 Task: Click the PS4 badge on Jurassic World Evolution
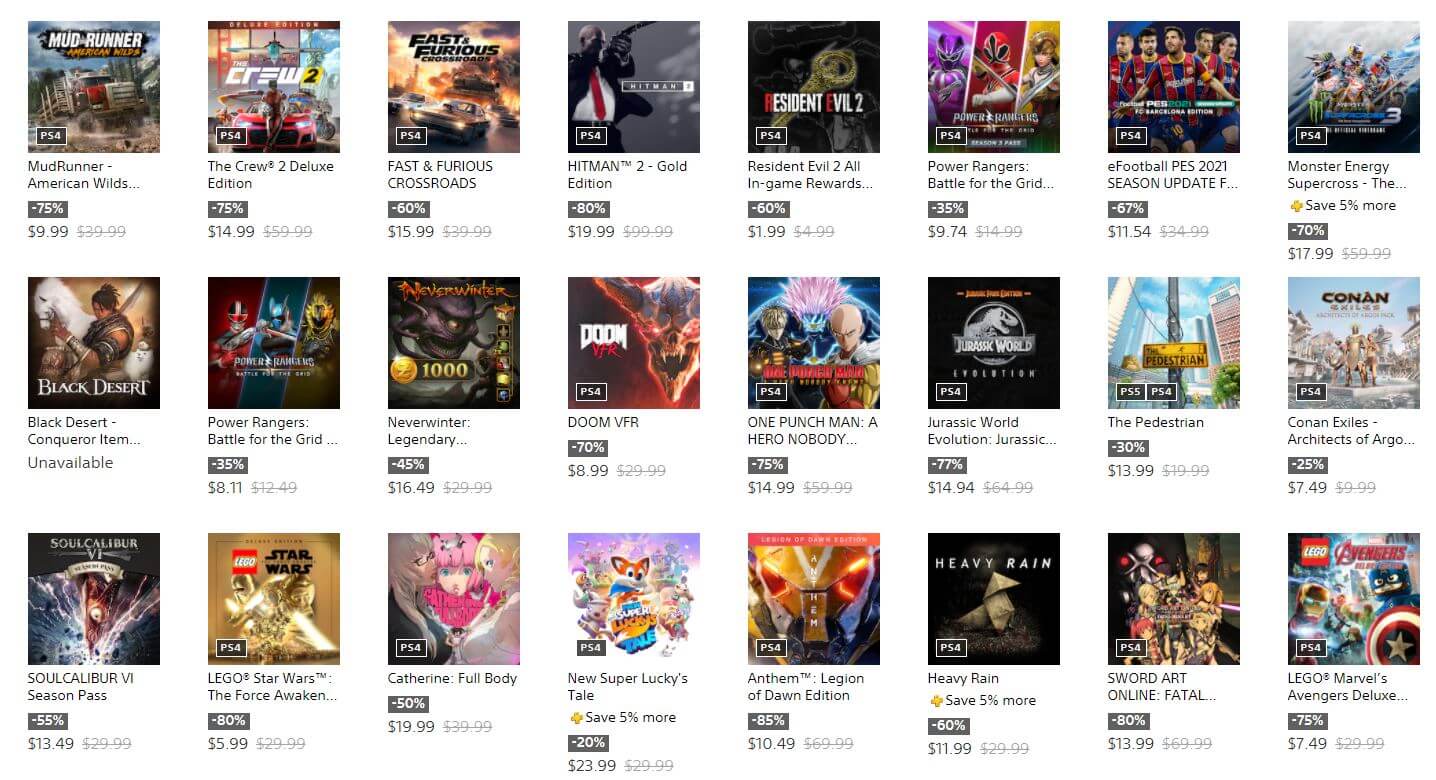pyautogui.click(x=950, y=391)
